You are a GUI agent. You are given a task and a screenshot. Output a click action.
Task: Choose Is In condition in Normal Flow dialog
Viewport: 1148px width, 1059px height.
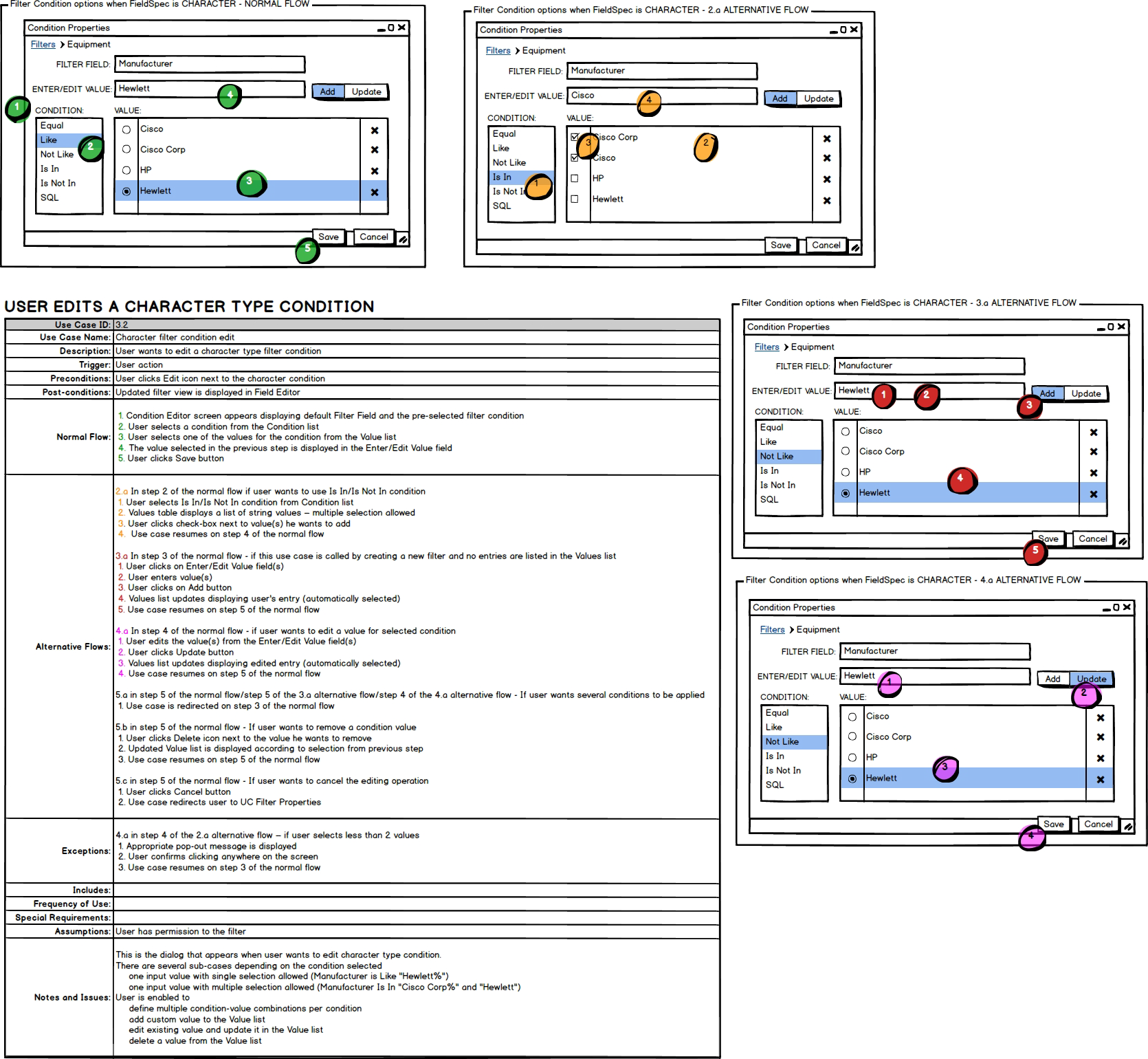coord(69,169)
